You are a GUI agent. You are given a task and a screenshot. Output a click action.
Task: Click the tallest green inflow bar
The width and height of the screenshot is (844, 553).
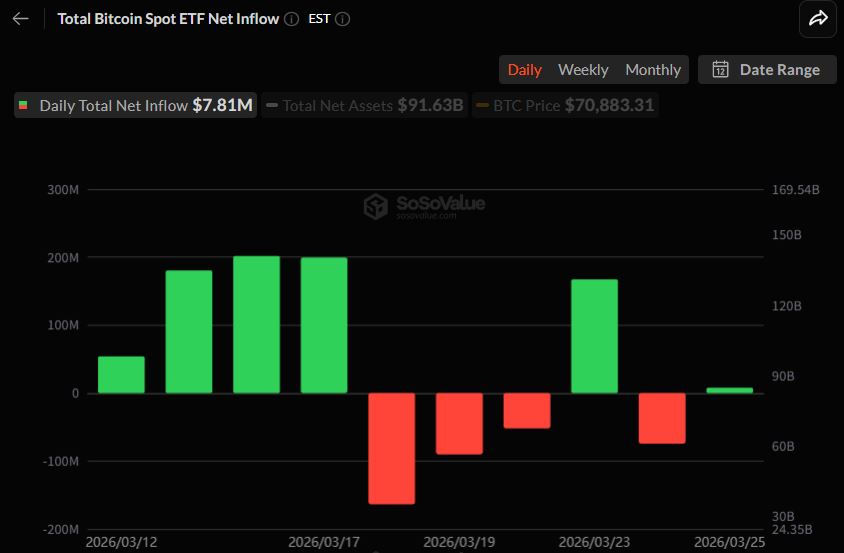coord(256,324)
